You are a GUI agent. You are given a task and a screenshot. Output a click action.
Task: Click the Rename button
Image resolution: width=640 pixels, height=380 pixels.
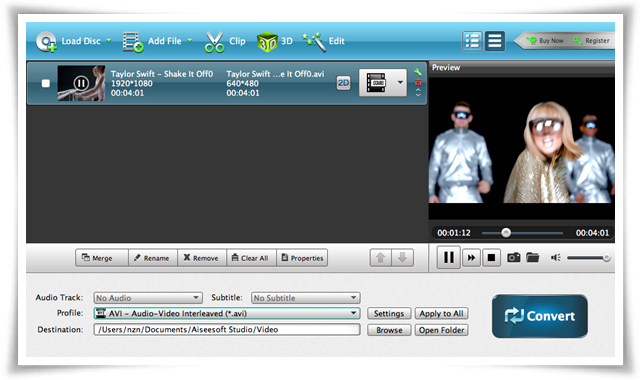pyautogui.click(x=153, y=258)
